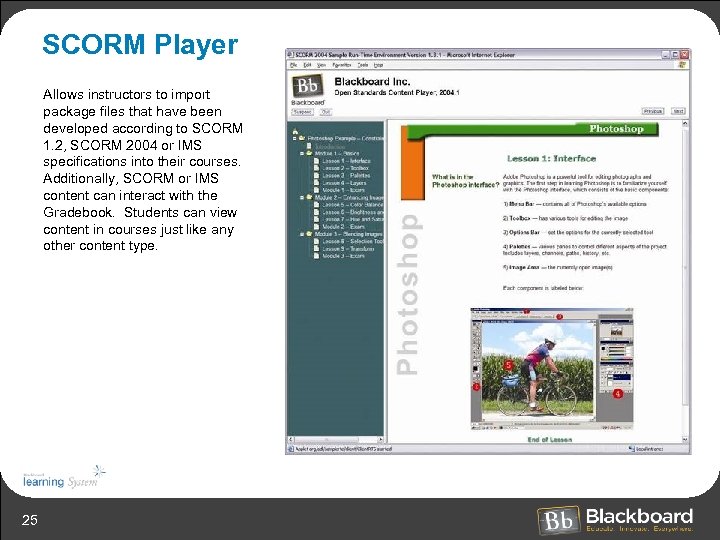Click the home icon above the course tree
Screen dimensions: 720x540
pos(295,132)
